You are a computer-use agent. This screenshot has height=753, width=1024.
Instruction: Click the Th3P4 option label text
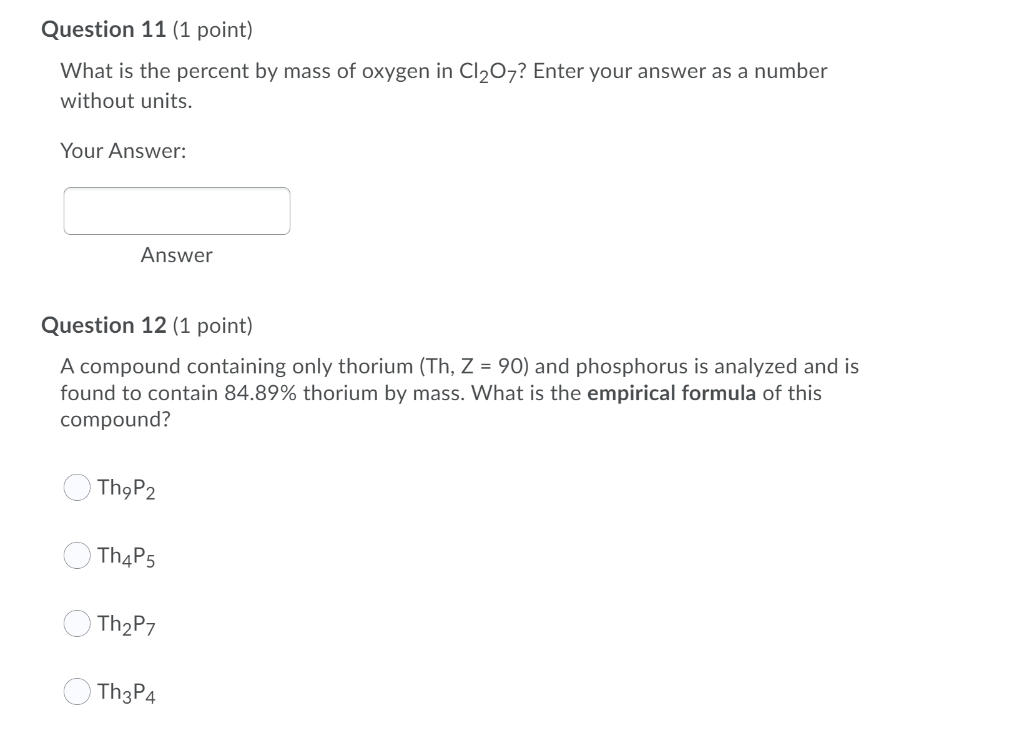124,691
